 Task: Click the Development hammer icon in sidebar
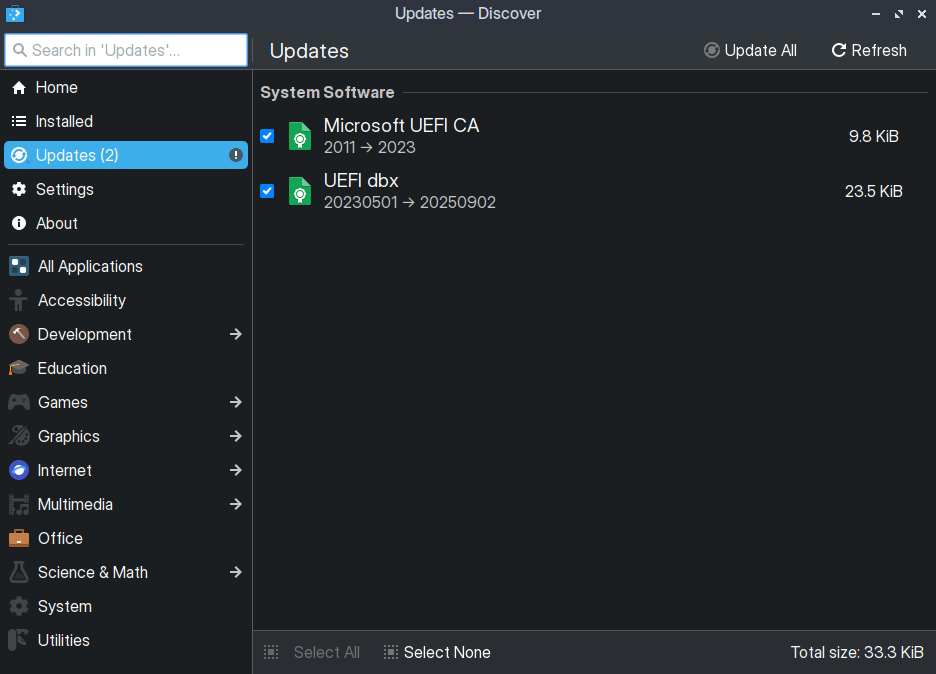pos(19,334)
